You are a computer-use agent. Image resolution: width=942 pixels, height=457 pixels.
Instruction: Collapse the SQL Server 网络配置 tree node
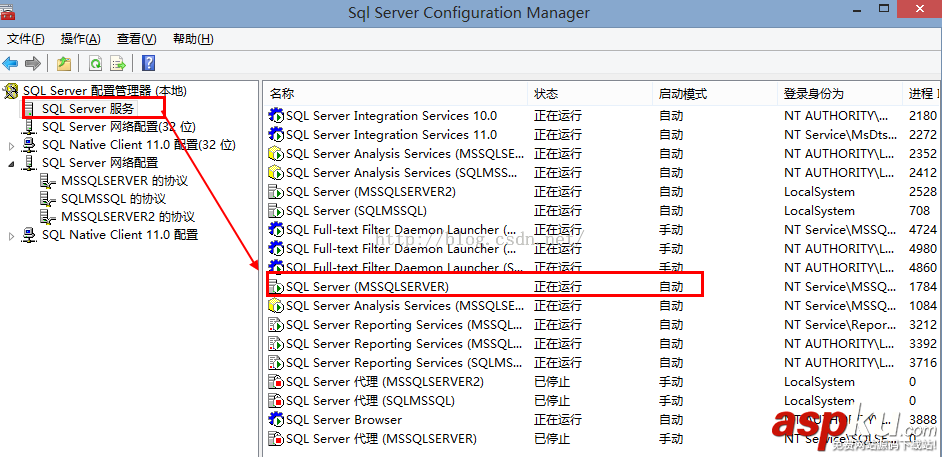(12, 163)
